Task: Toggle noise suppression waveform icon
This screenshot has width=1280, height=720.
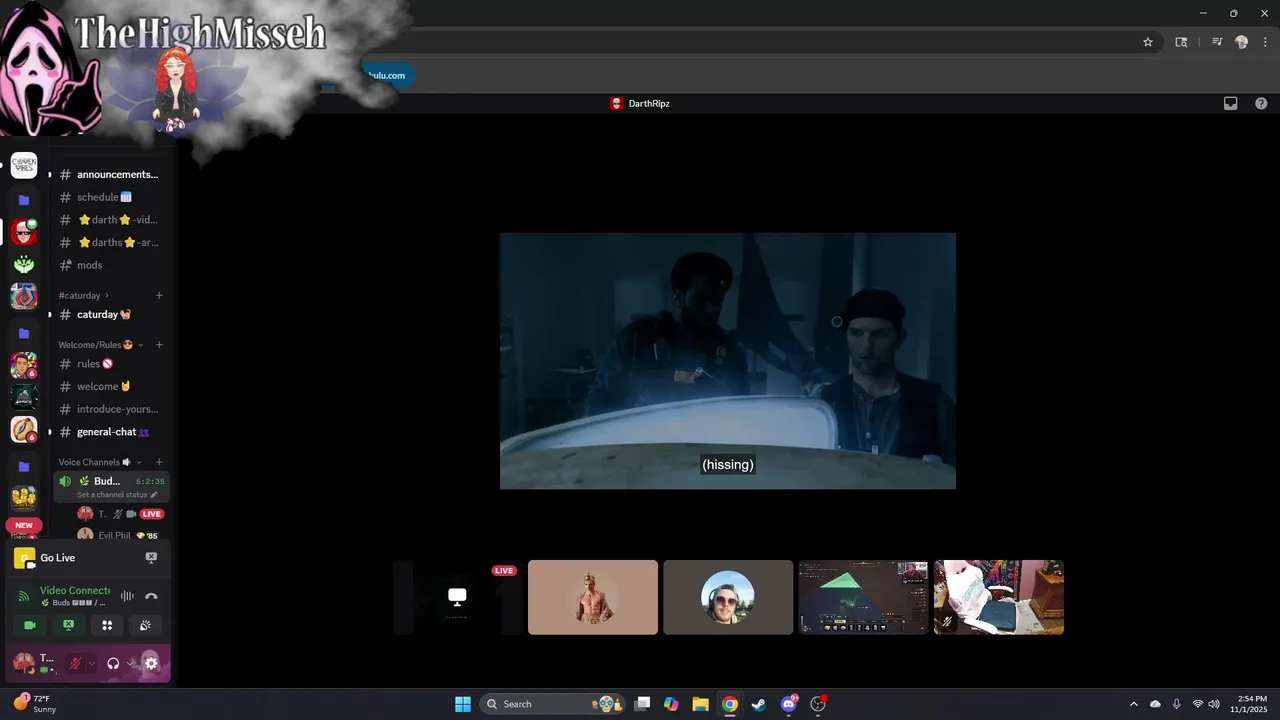Action: (127, 596)
